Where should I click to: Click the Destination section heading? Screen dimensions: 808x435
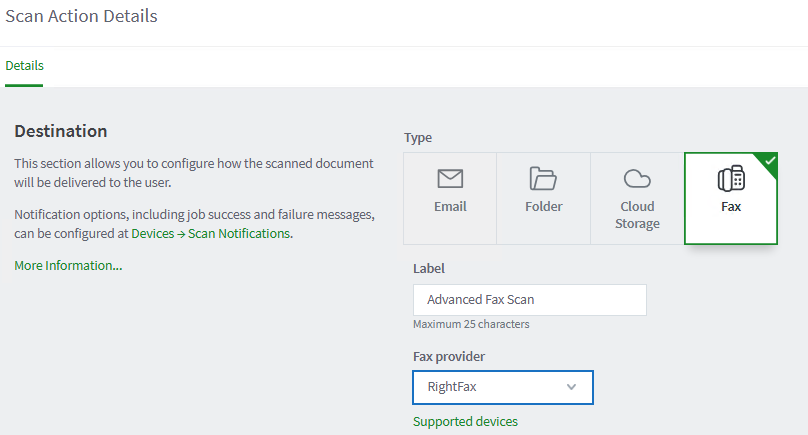[60, 131]
